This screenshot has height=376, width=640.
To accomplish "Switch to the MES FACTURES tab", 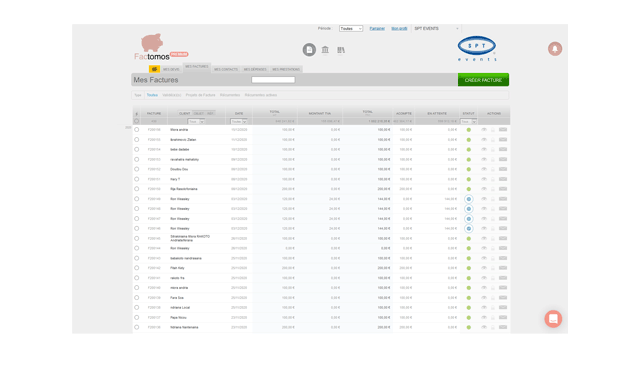I will tap(197, 67).
